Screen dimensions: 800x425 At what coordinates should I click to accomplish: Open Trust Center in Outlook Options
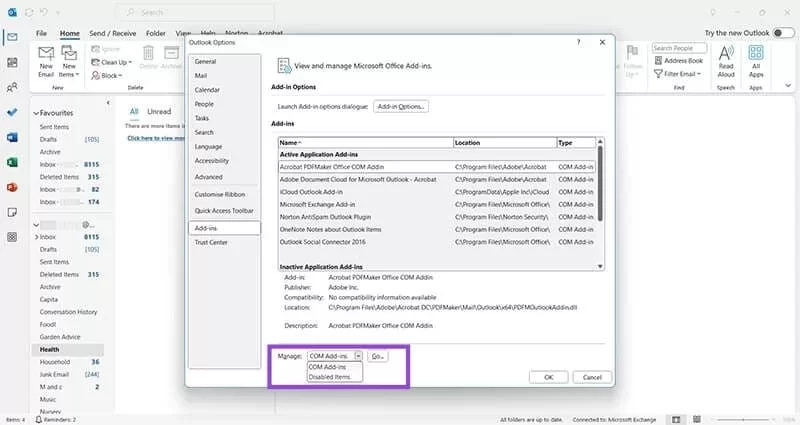211,242
